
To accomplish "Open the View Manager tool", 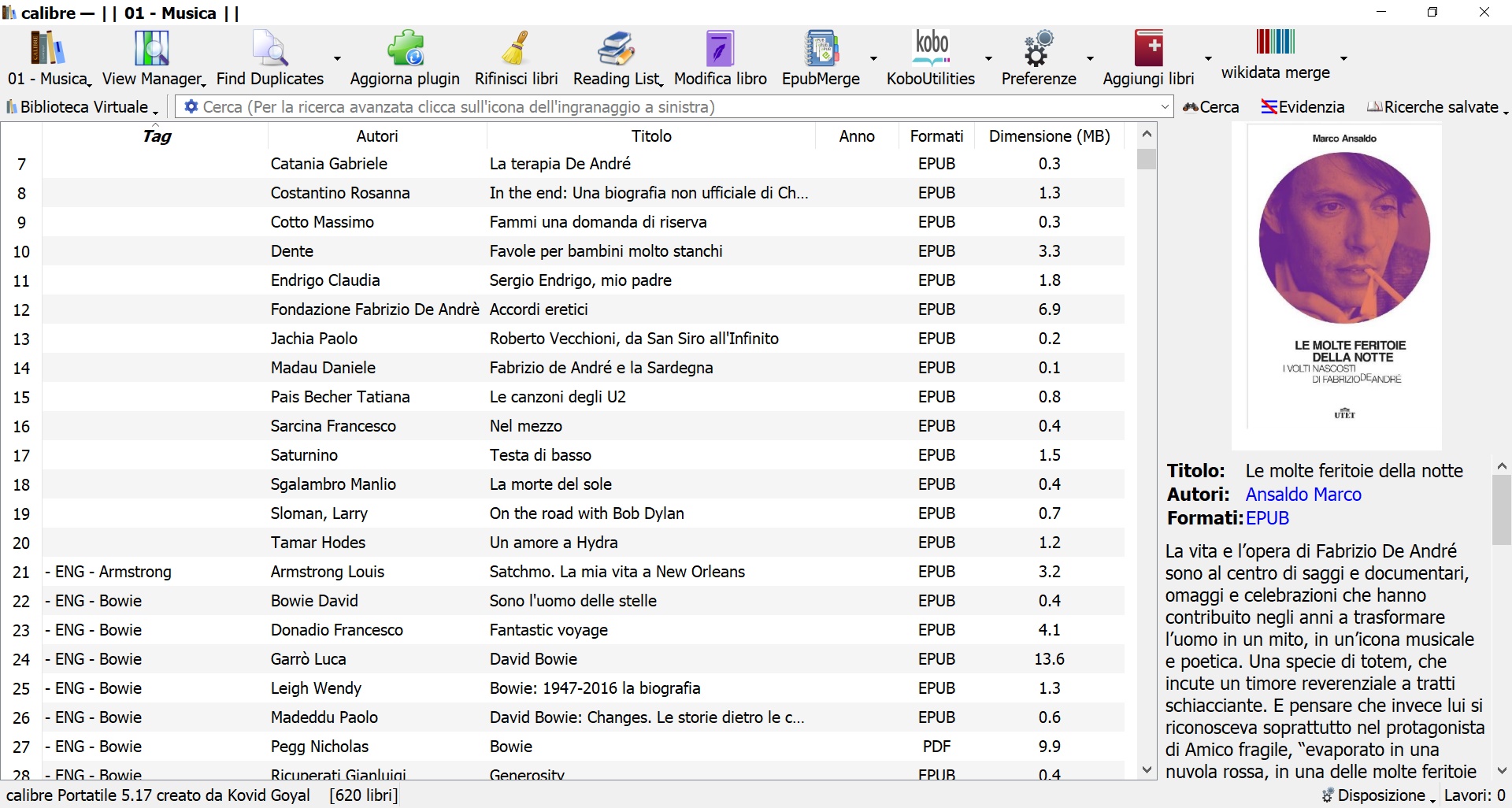I will coord(151,48).
